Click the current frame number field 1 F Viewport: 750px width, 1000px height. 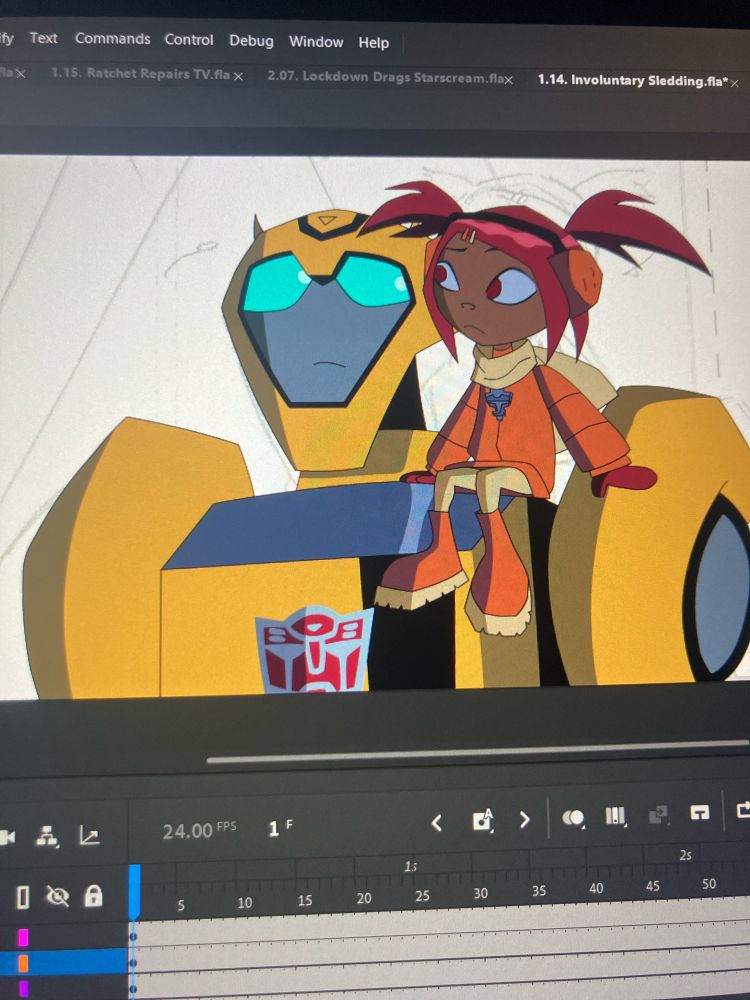[280, 828]
